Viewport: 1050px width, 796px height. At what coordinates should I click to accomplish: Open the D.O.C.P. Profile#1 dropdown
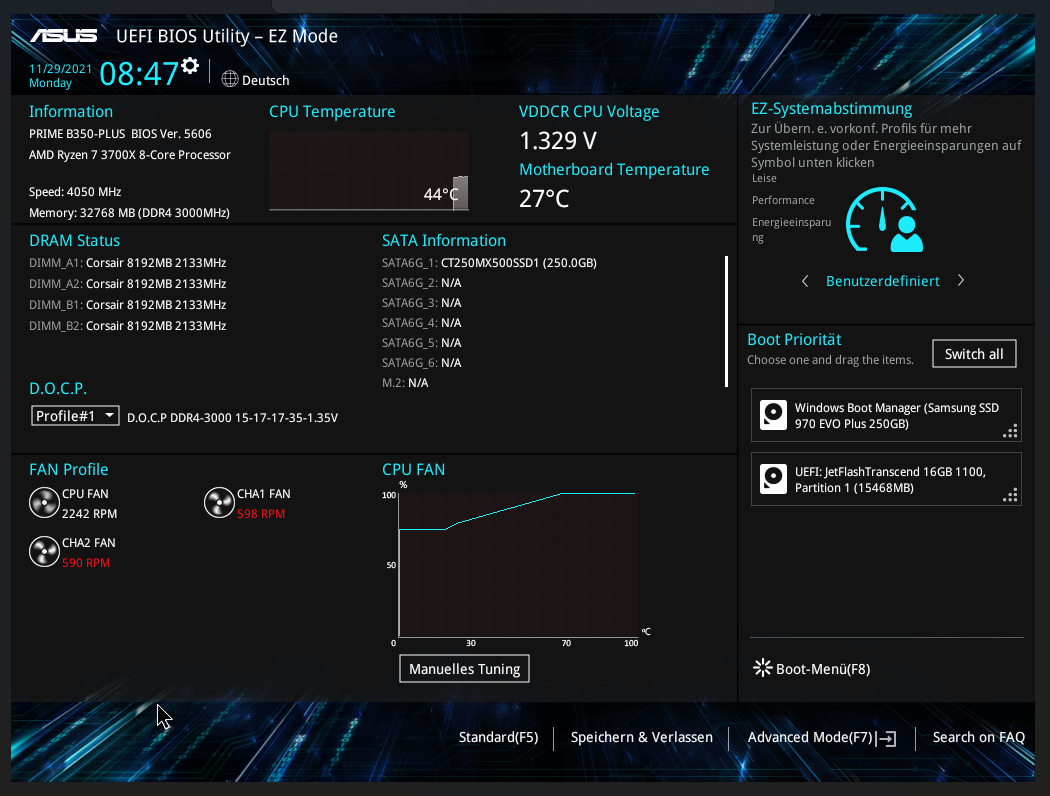(75, 416)
